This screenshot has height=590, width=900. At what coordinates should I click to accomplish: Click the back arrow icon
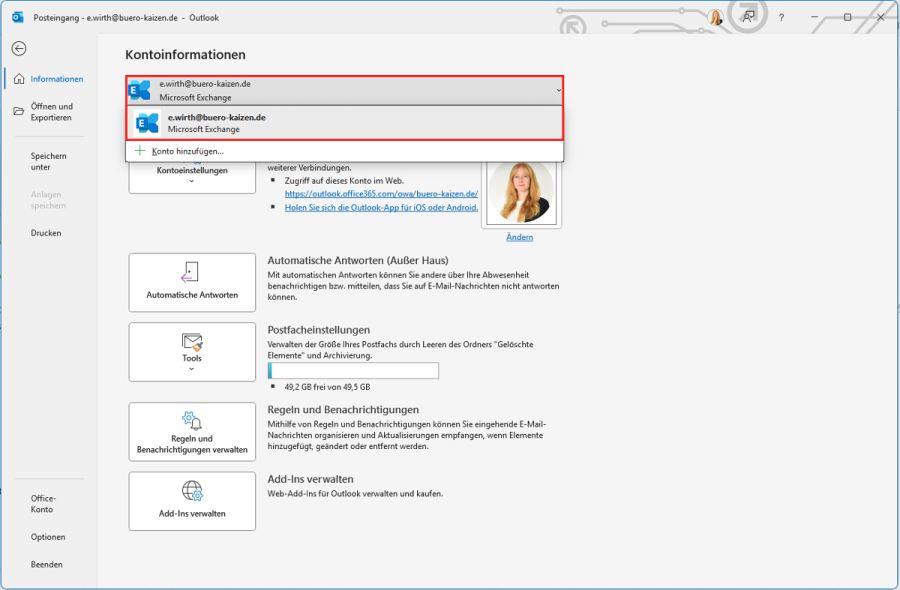coord(19,48)
